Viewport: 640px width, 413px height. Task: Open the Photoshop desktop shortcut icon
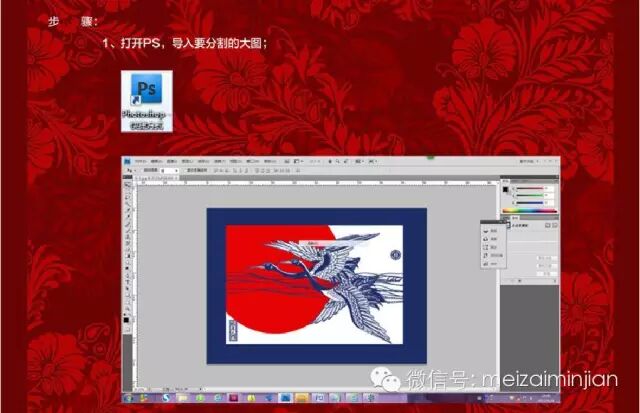pos(147,101)
